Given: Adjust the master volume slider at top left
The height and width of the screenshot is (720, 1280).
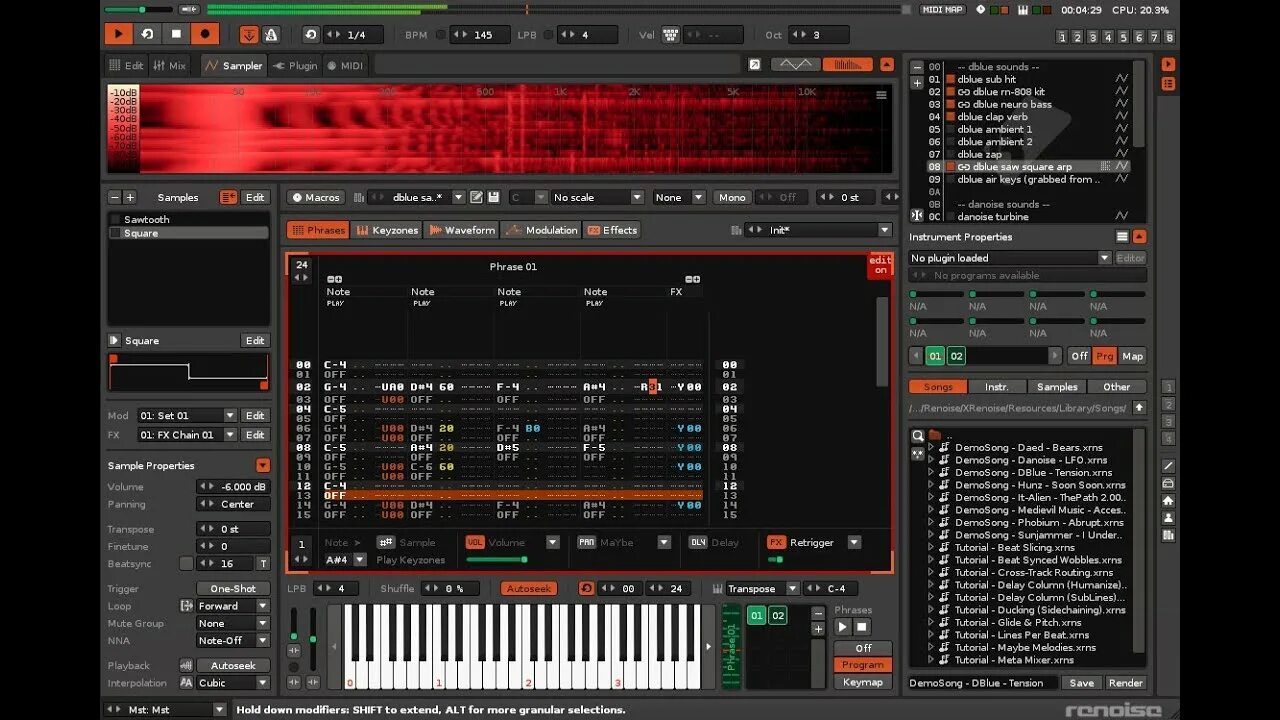Looking at the screenshot, I should coord(138,9).
